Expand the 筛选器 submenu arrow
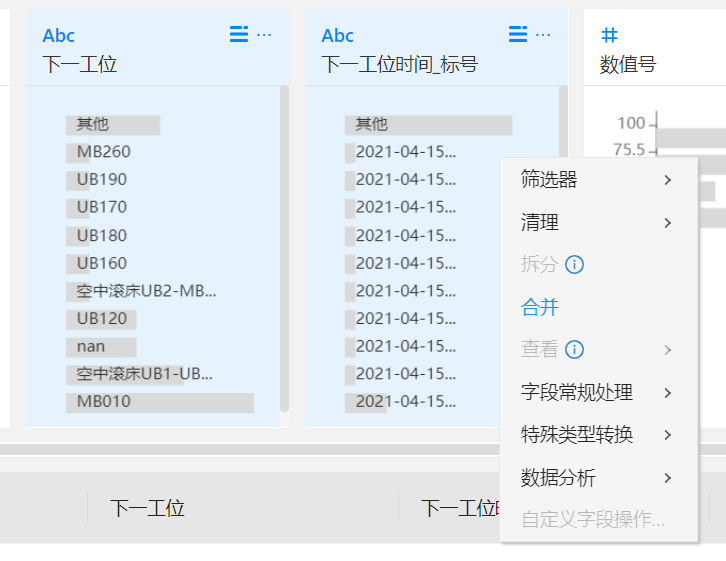This screenshot has width=726, height=561. click(667, 180)
